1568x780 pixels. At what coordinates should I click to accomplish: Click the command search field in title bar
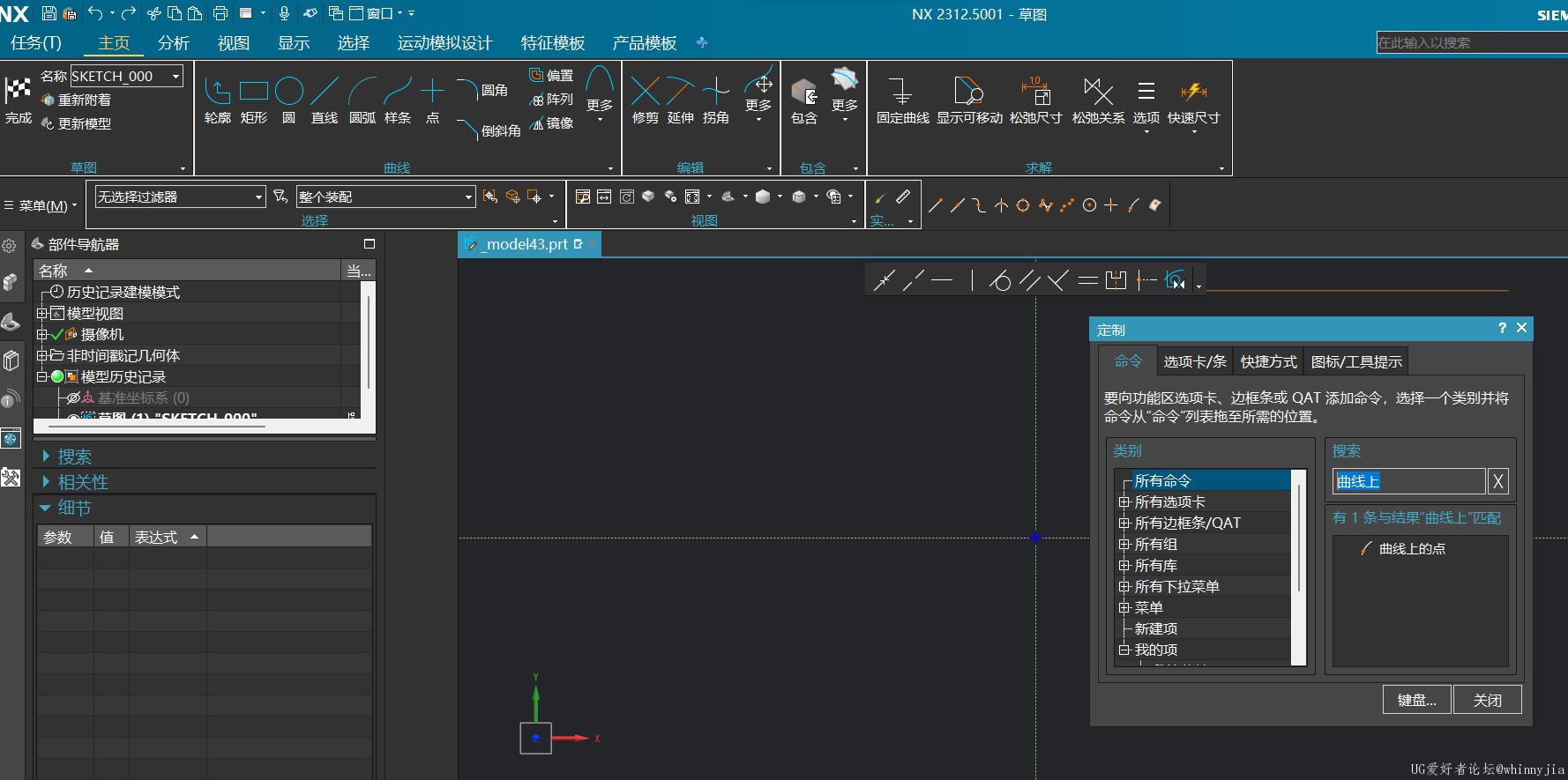coord(1471,42)
